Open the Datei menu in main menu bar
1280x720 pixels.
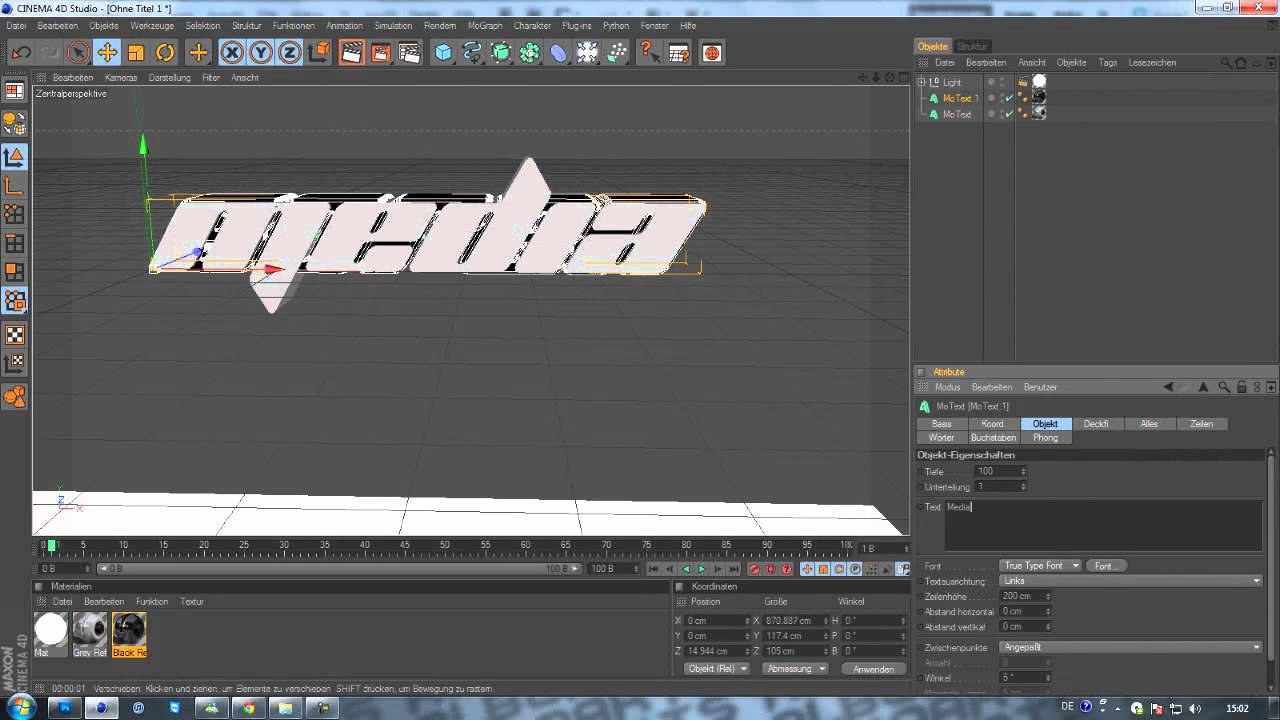(x=16, y=26)
